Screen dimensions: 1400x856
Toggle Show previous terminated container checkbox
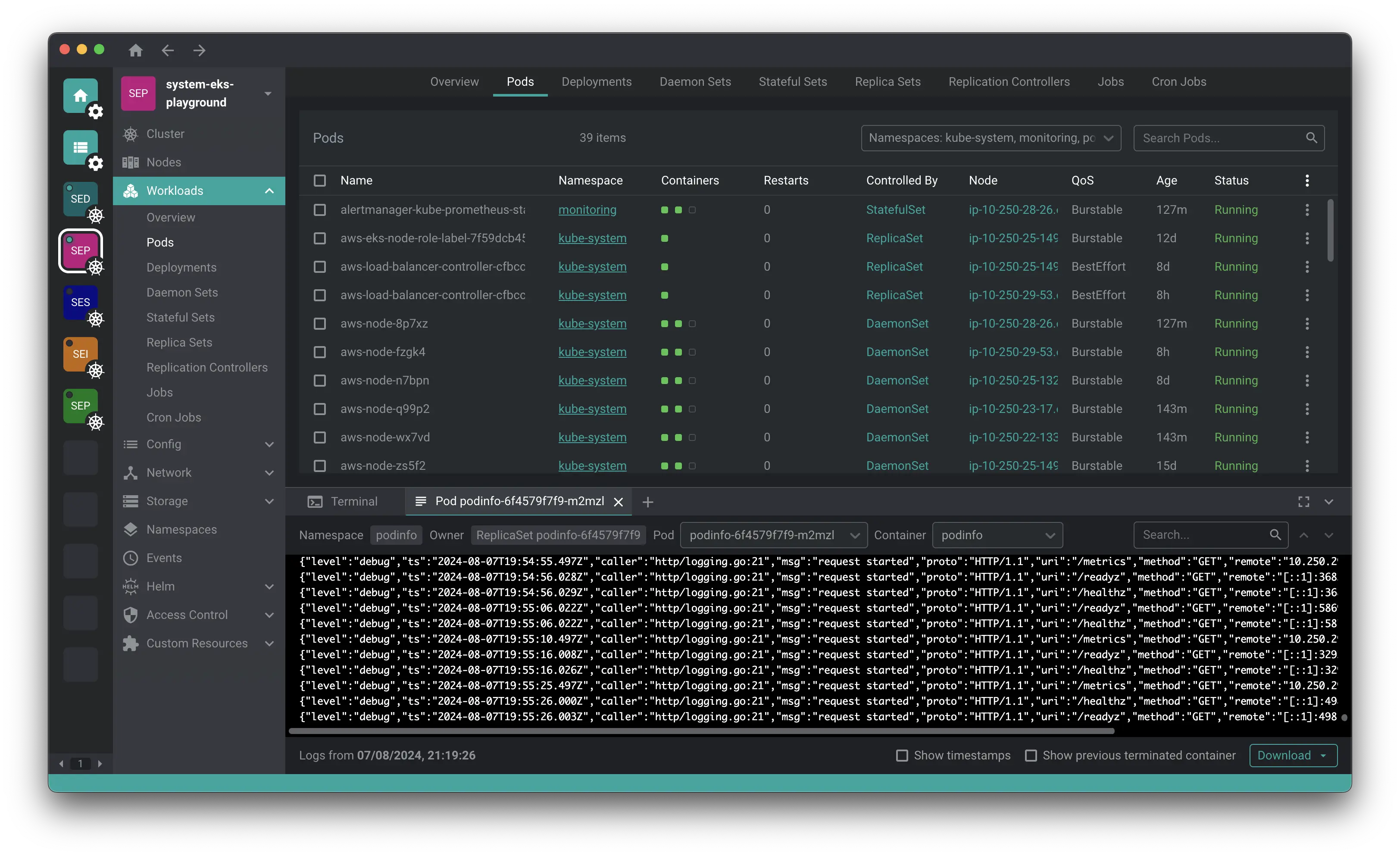tap(1031, 756)
